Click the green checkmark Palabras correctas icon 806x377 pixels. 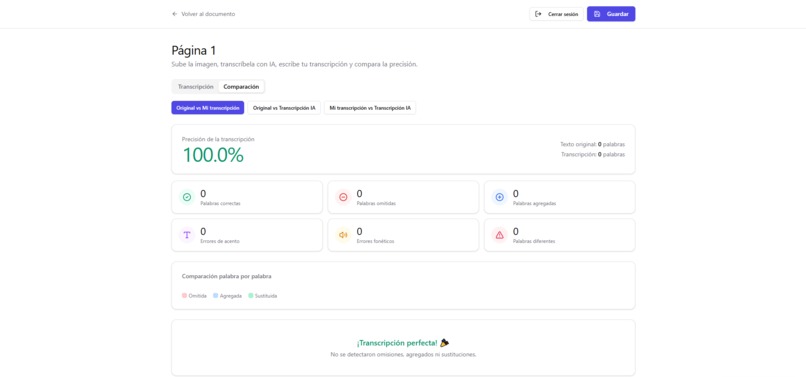(x=187, y=197)
